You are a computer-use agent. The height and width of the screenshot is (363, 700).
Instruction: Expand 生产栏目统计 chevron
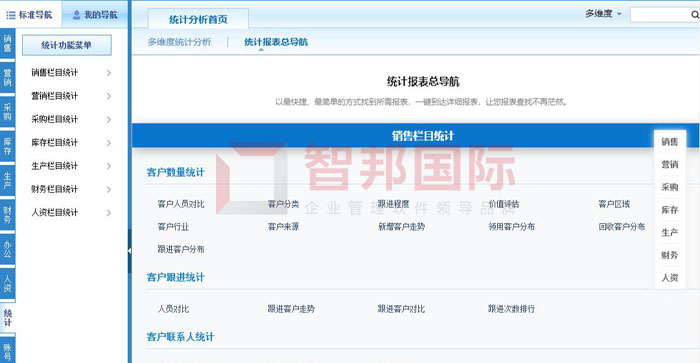108,166
